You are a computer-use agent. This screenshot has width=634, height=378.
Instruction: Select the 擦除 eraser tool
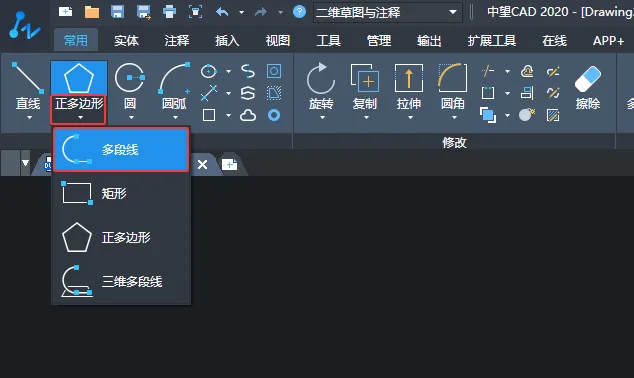pyautogui.click(x=588, y=87)
